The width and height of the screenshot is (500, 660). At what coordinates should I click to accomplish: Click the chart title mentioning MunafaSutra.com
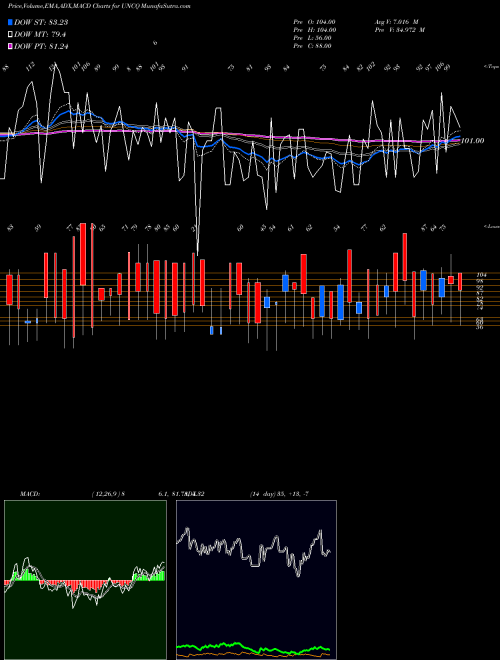(99, 7)
